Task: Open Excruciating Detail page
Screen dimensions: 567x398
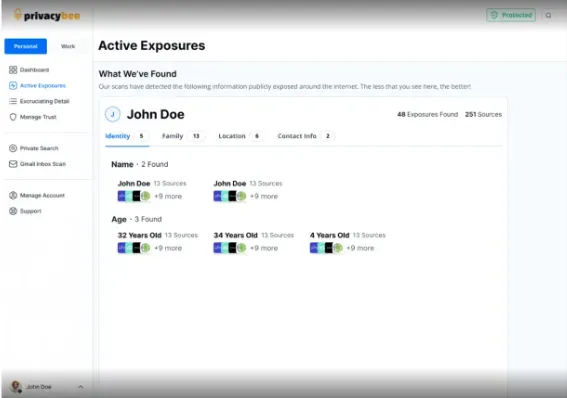Action: [44, 101]
